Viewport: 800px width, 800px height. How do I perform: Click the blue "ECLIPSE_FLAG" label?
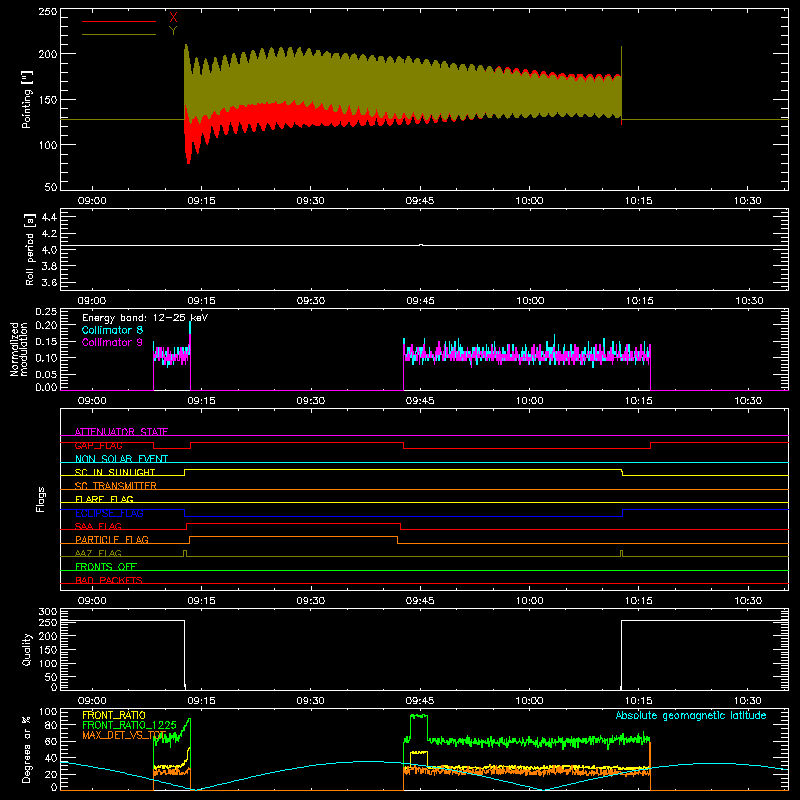tap(109, 513)
